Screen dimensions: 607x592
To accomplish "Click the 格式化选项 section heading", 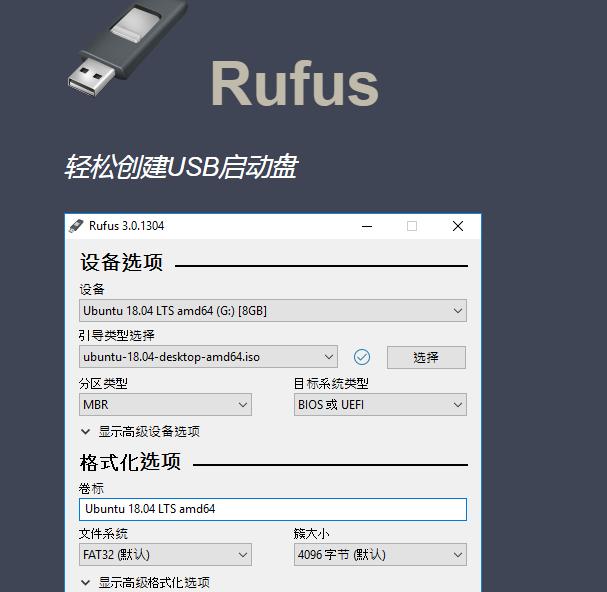I will click(x=130, y=462).
